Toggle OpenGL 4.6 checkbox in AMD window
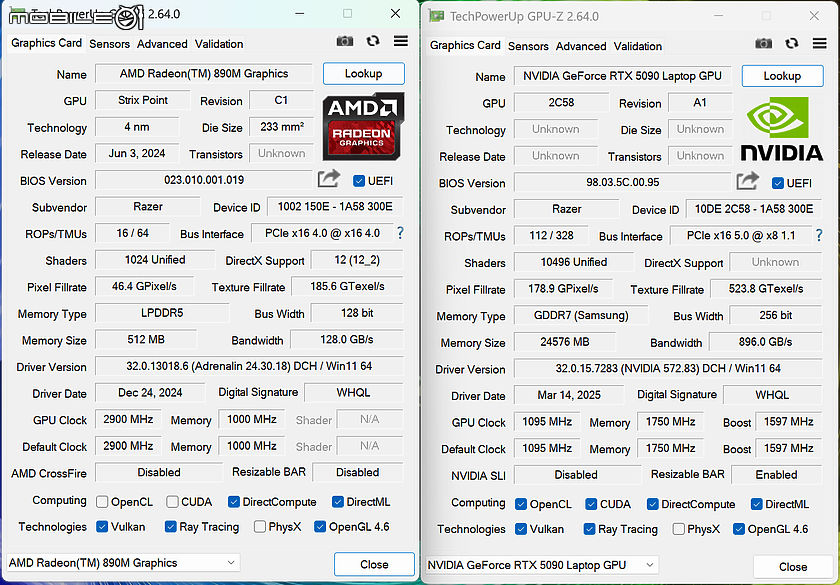 point(320,527)
